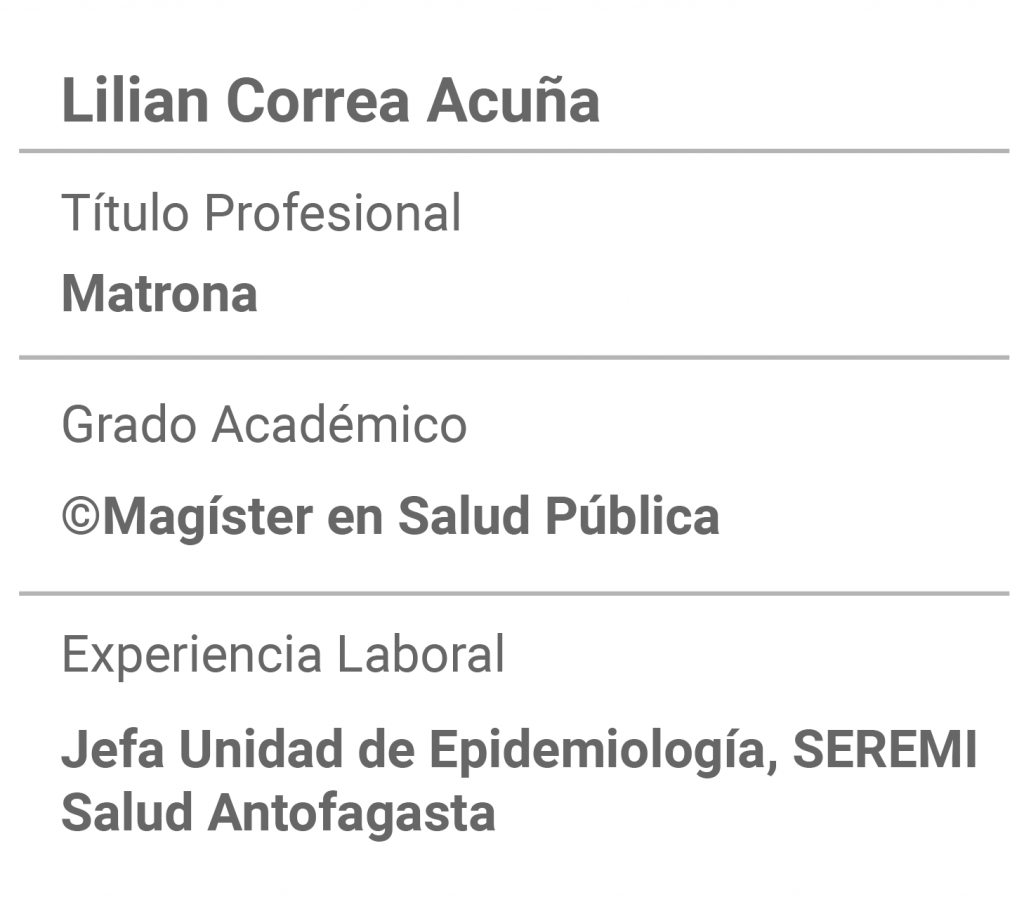Viewport: 1024px width, 914px height.
Task: Click the divider above Experiencia Laboral
Action: 514,593
